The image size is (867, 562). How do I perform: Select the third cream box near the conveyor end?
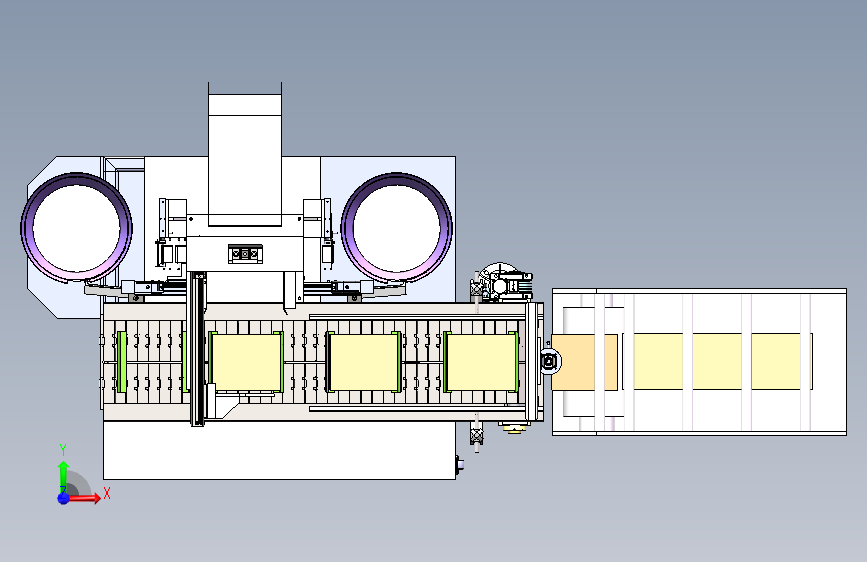[x=481, y=362]
